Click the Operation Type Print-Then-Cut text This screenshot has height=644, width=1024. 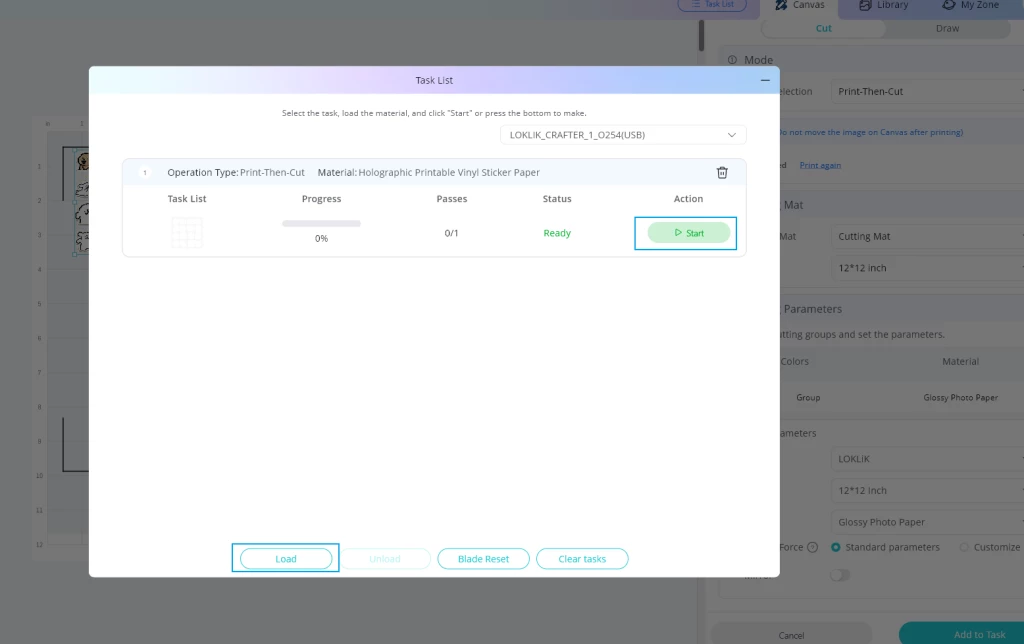[236, 172]
